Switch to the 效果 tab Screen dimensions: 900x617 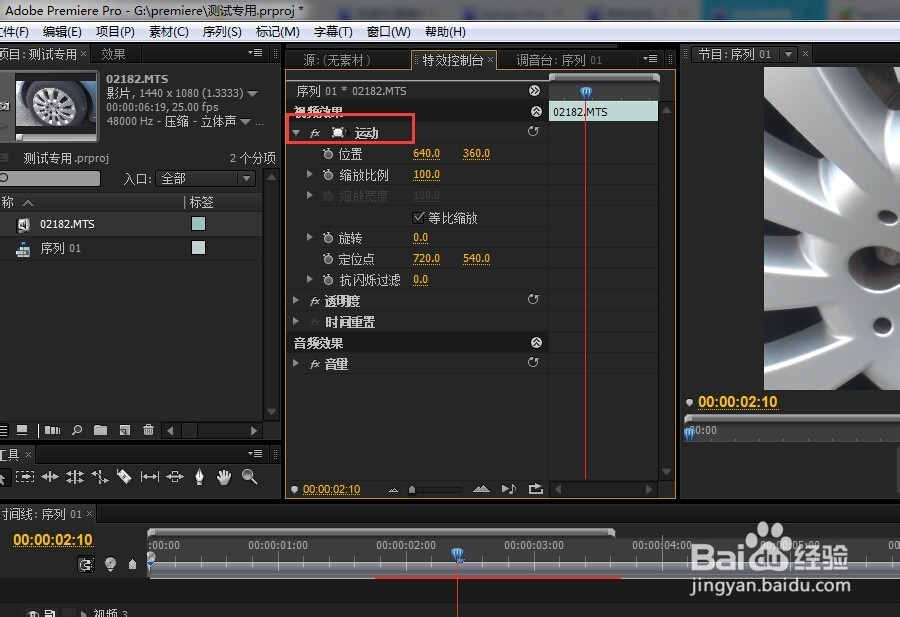pyautogui.click(x=113, y=54)
